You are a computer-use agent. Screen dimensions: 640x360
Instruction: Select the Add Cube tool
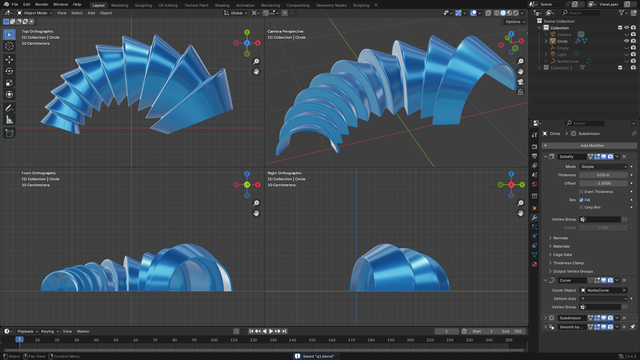point(9,133)
